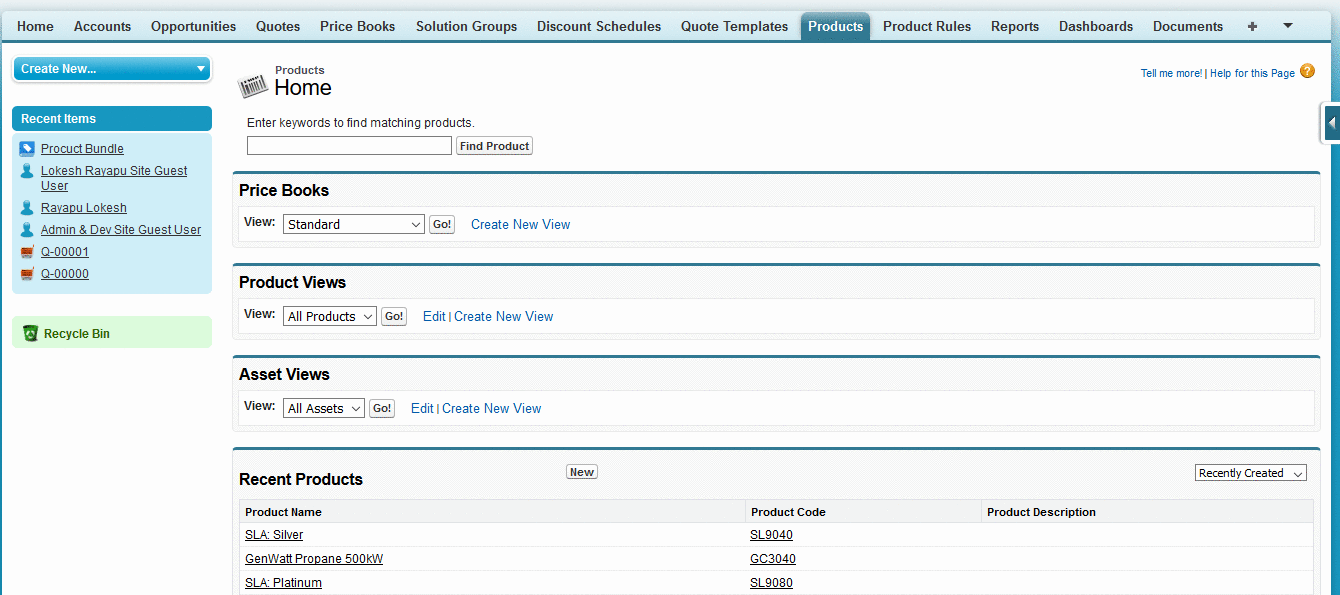Click the Recycle Bin icon in sidebar
1340x595 pixels.
[x=30, y=333]
